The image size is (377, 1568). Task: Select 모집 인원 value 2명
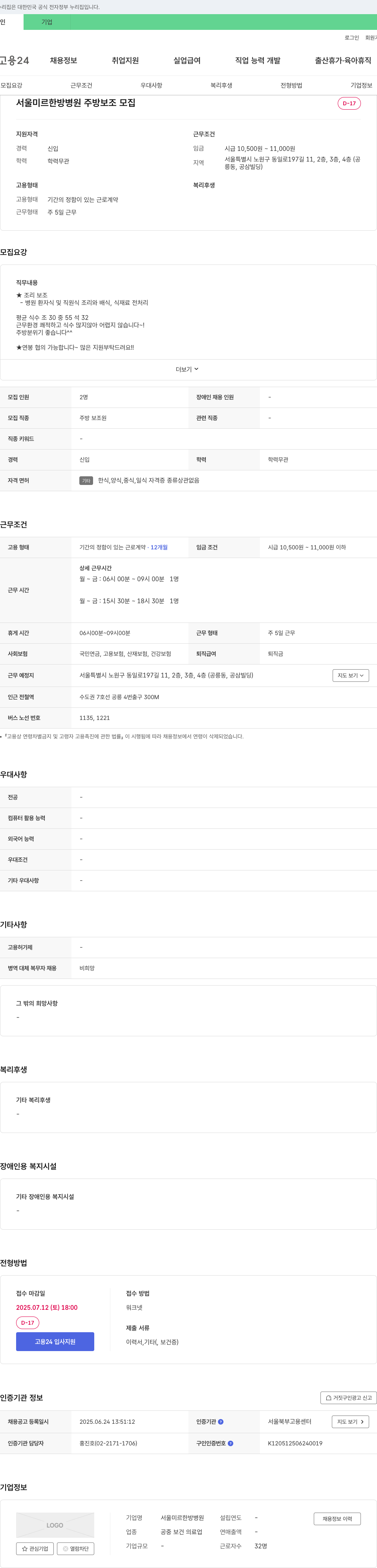click(84, 397)
